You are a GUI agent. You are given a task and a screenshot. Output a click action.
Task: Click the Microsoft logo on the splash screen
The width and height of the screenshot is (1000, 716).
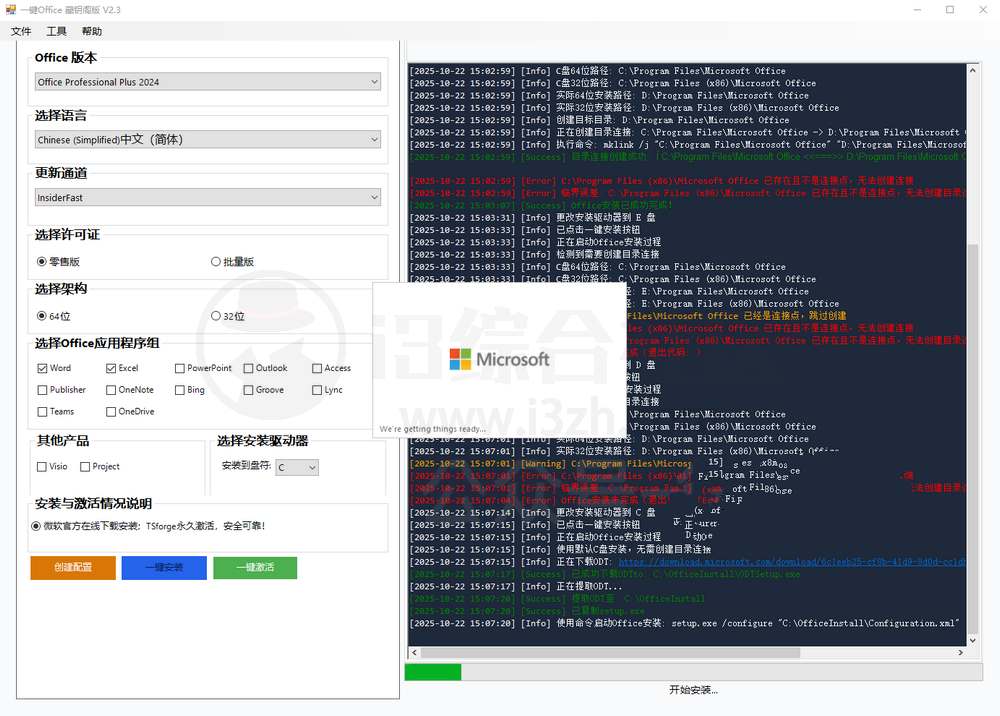(x=460, y=359)
